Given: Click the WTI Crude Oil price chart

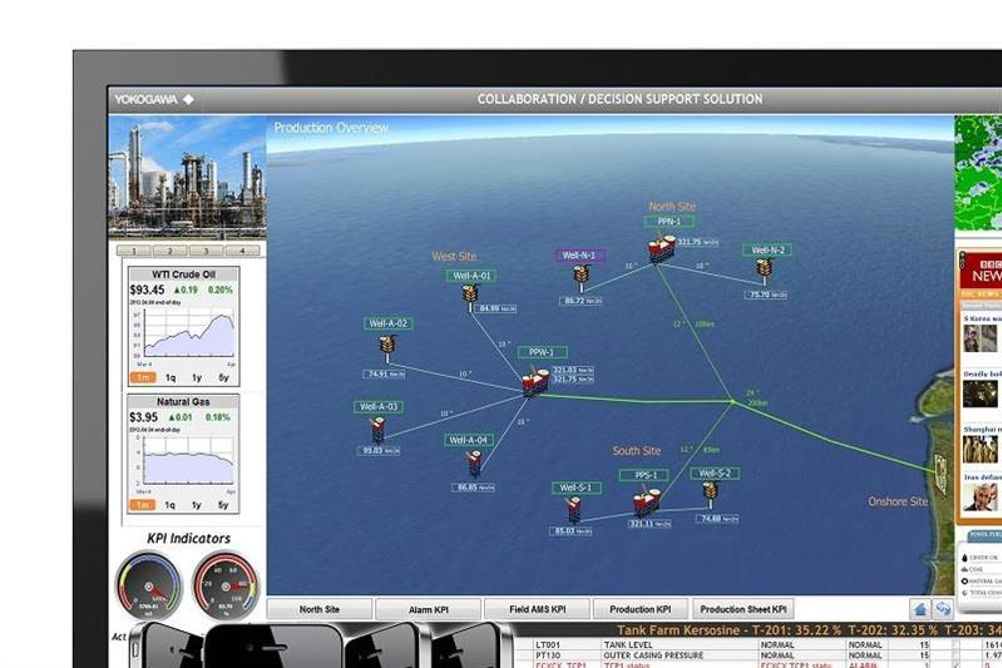Looking at the screenshot, I should click(188, 335).
